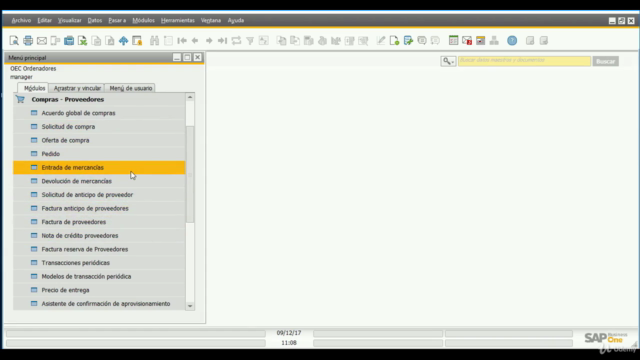This screenshot has width=640, height=360.
Task: Open Modelos de transacción periódica
Action: coord(99,276)
